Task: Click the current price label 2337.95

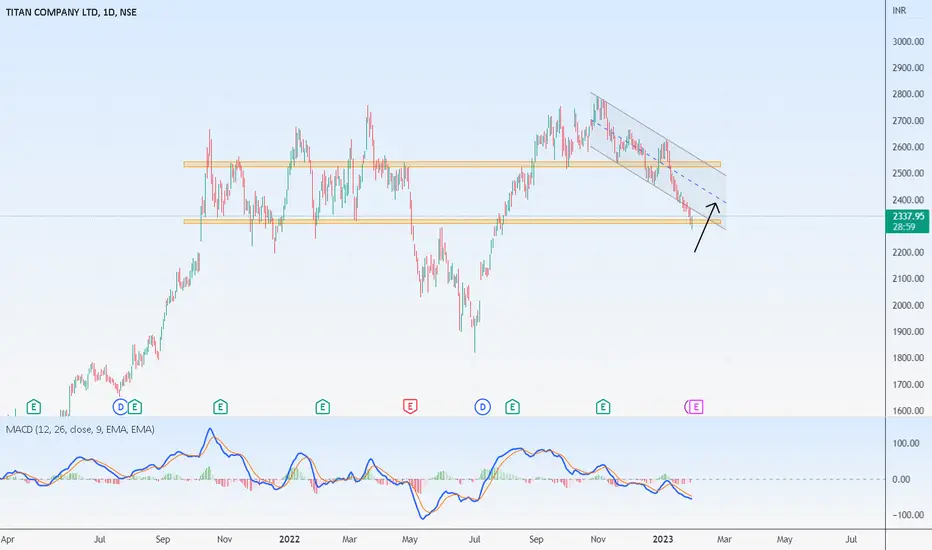Action: pos(907,221)
